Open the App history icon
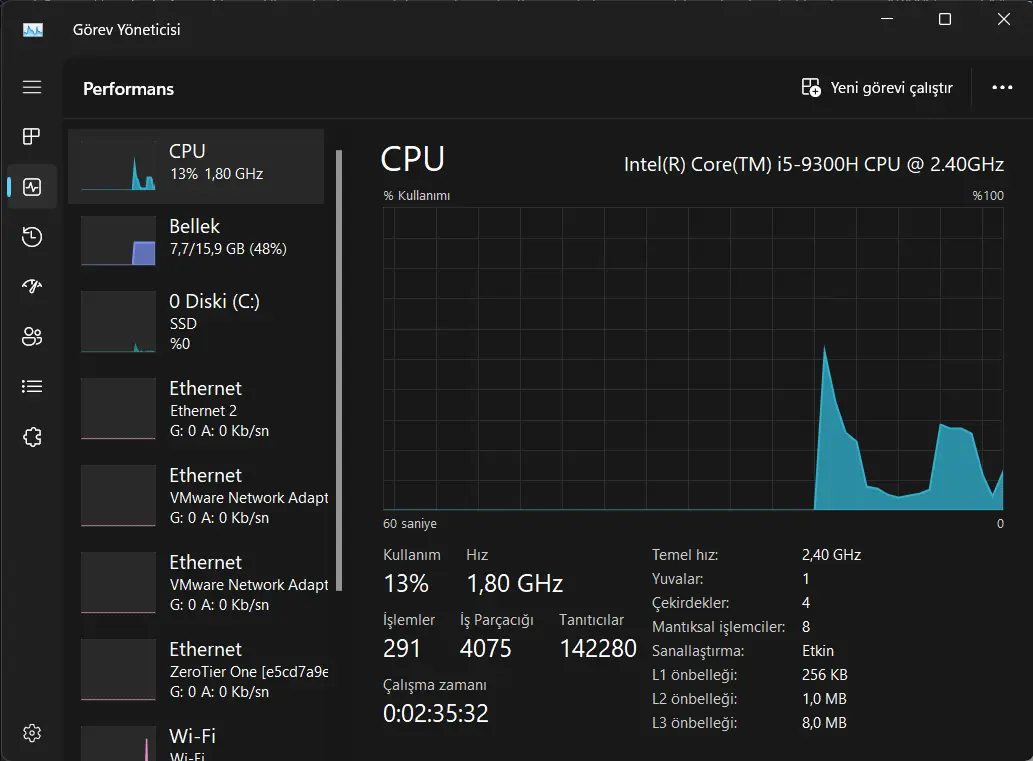This screenshot has width=1033, height=761. tap(32, 237)
